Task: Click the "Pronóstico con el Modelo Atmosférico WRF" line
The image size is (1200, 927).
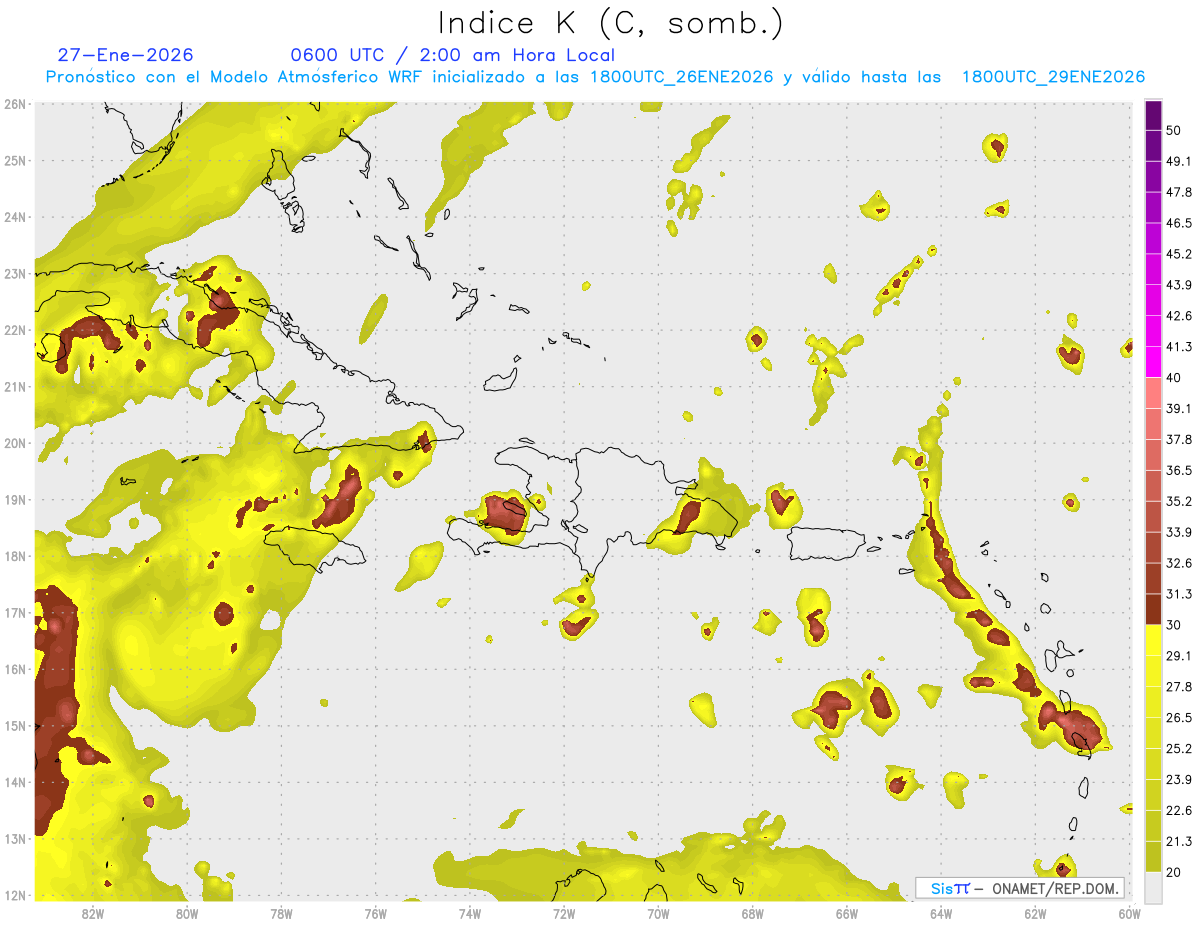Action: (x=595, y=77)
